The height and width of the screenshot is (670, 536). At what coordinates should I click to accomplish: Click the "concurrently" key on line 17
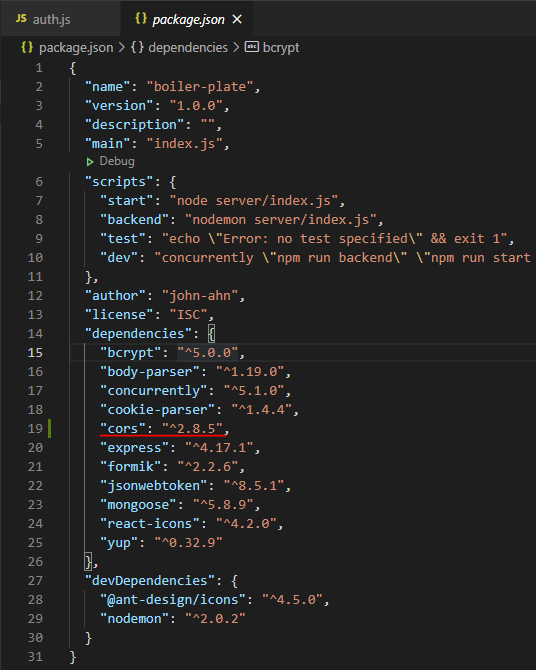pyautogui.click(x=153, y=391)
